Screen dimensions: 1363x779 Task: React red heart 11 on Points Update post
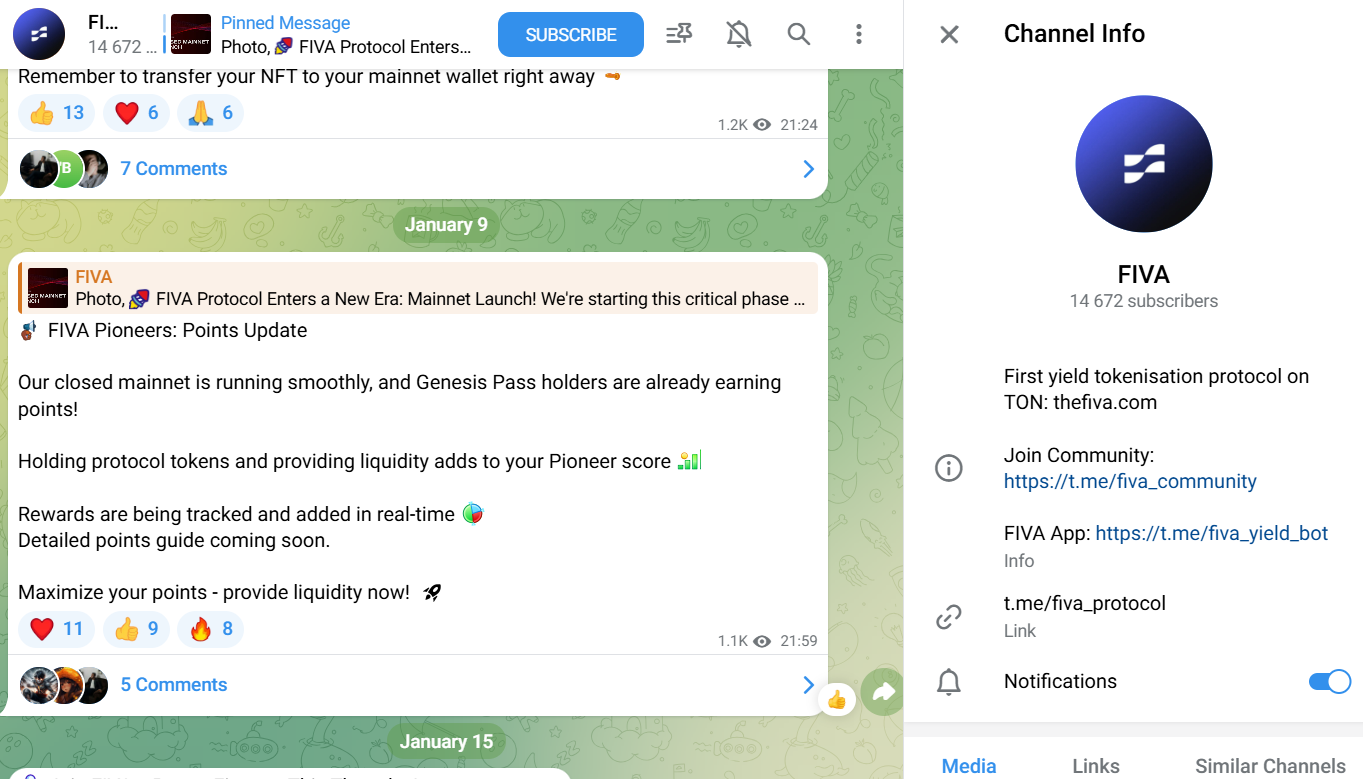57,629
